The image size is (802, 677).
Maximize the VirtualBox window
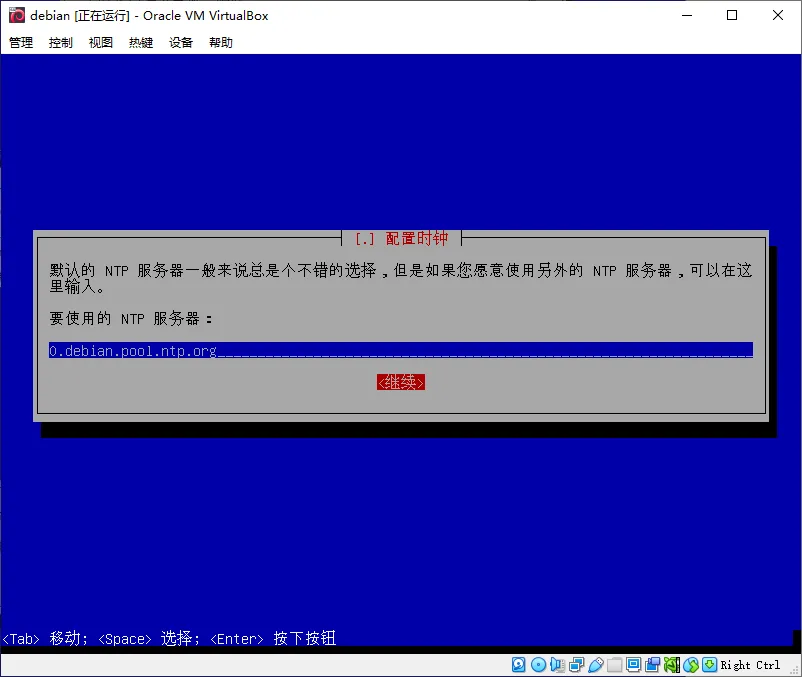pos(732,15)
